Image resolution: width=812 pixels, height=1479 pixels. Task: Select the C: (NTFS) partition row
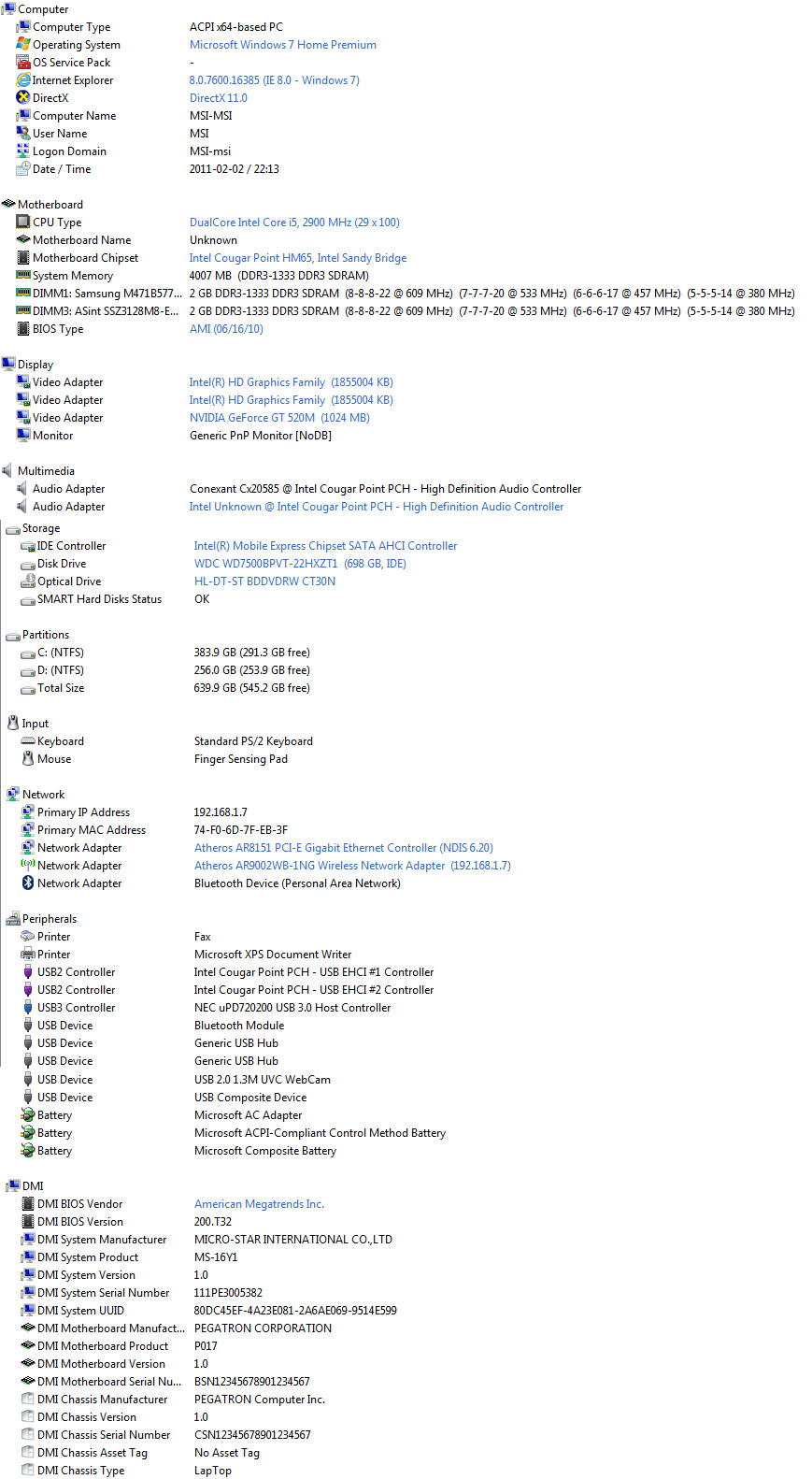165,653
